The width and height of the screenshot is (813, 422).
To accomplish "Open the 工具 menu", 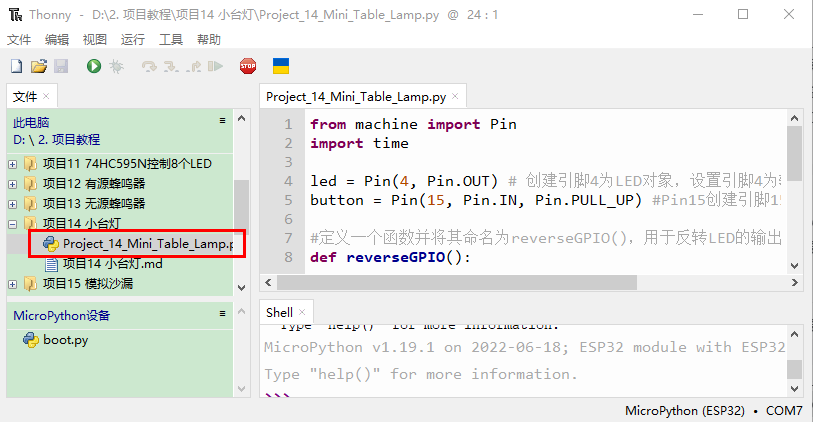I will point(171,40).
